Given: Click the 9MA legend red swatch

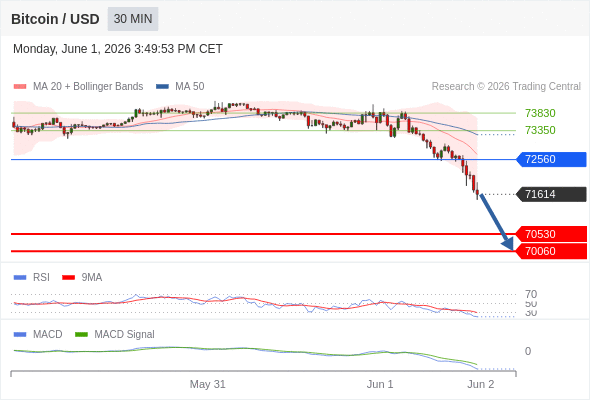Looking at the screenshot, I should (x=68, y=278).
